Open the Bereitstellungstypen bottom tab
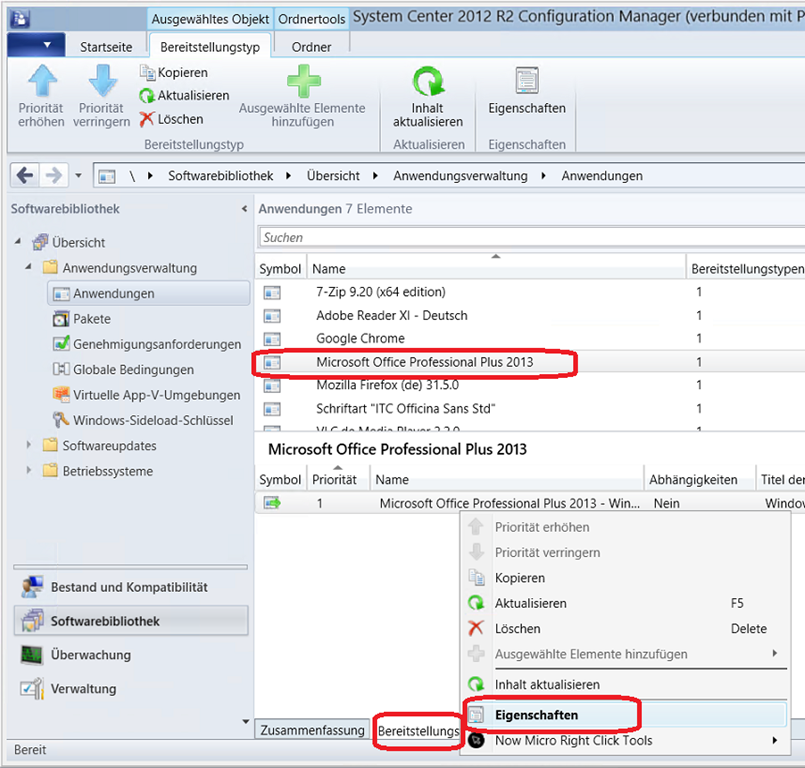This screenshot has height=768, width=805. click(418, 731)
